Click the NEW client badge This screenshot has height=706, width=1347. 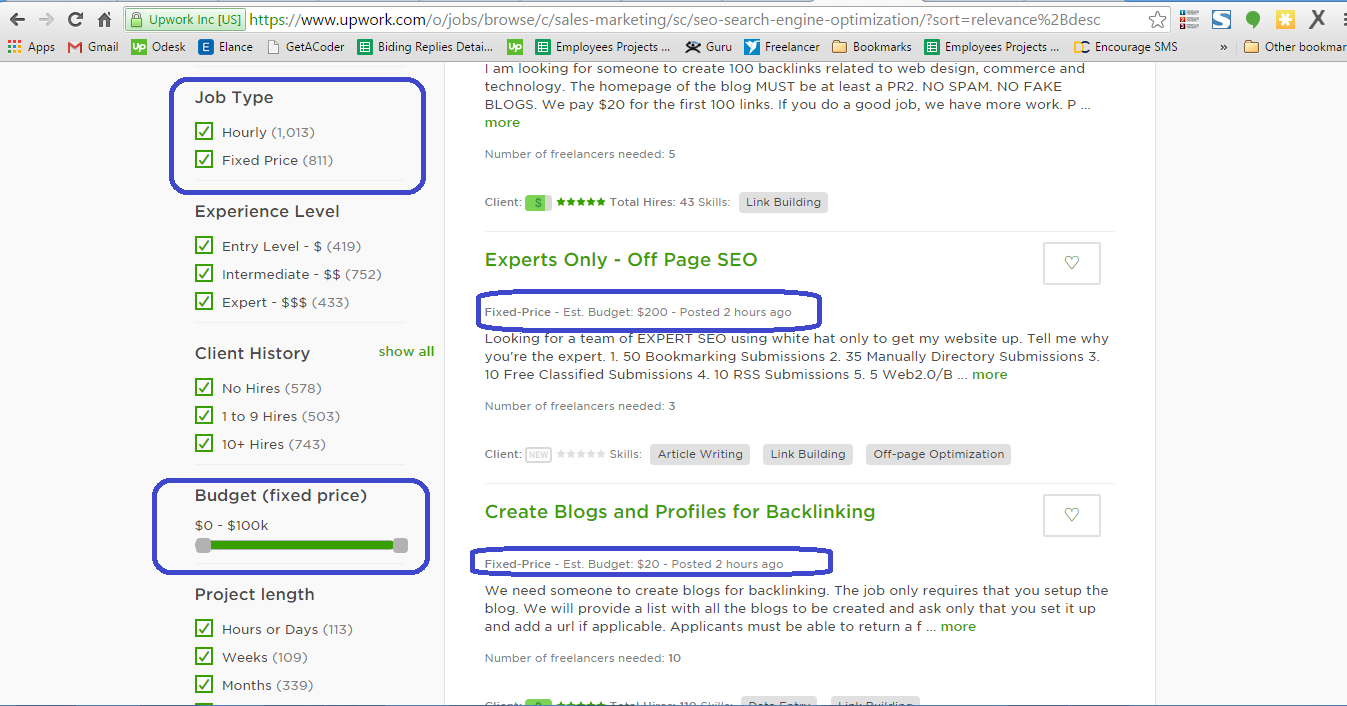(x=538, y=454)
